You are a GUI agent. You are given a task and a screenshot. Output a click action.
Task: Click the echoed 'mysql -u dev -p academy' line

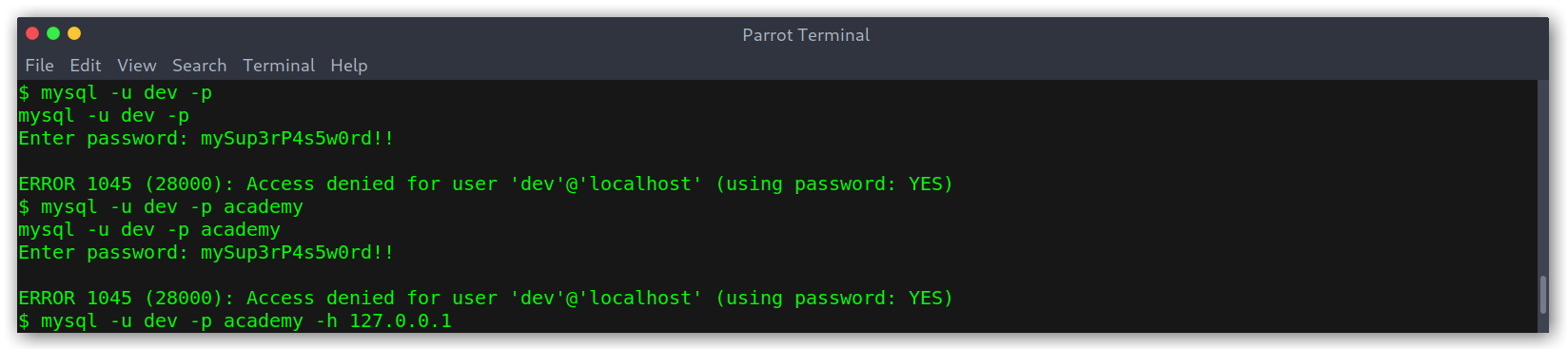click(x=149, y=229)
